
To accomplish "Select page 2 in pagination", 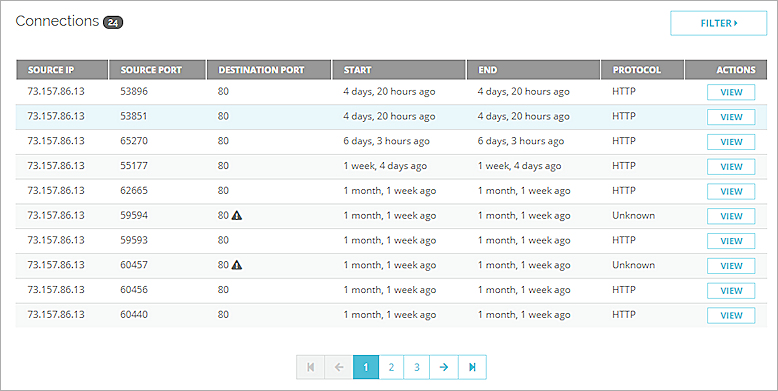I will (x=391, y=367).
